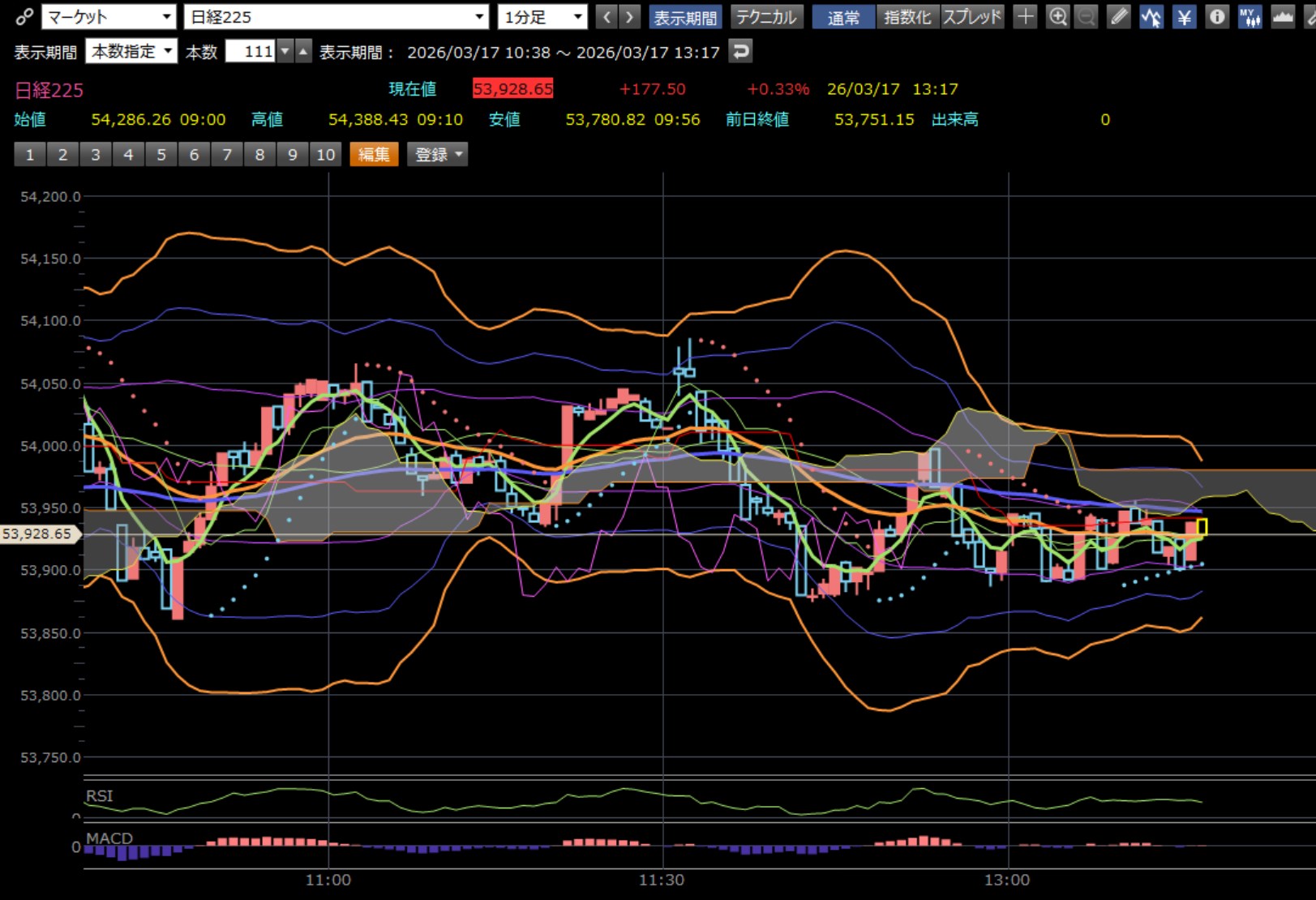This screenshot has height=900, width=1316.
Task: Open the info circle icon
Action: (1217, 17)
